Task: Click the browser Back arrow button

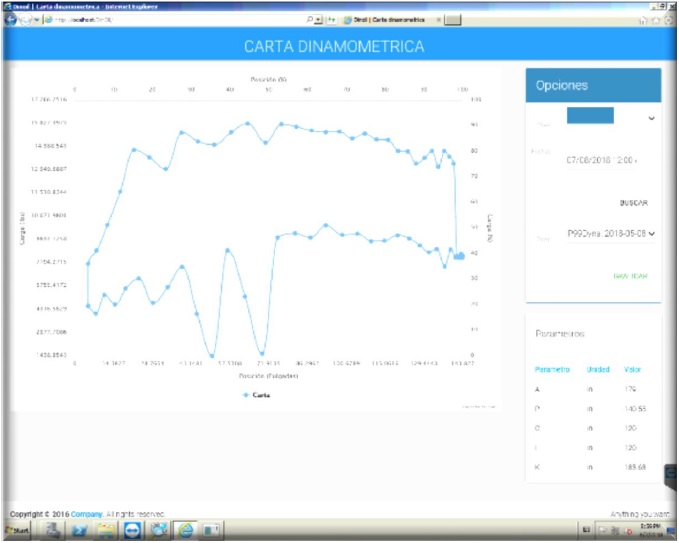Action: click(12, 19)
